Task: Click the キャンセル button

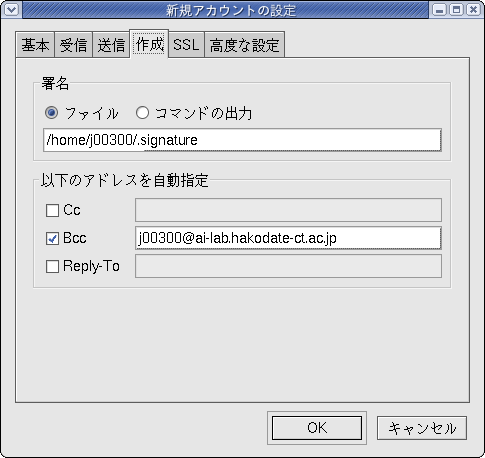Action: pyautogui.click(x=422, y=428)
